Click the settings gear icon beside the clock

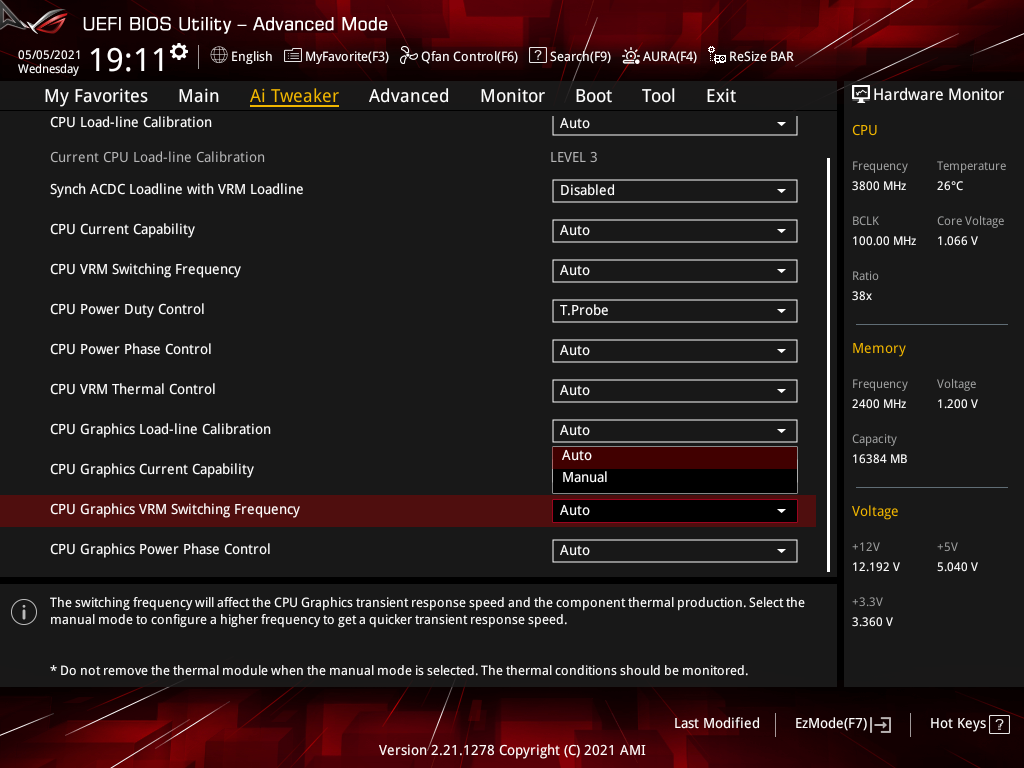(x=179, y=51)
